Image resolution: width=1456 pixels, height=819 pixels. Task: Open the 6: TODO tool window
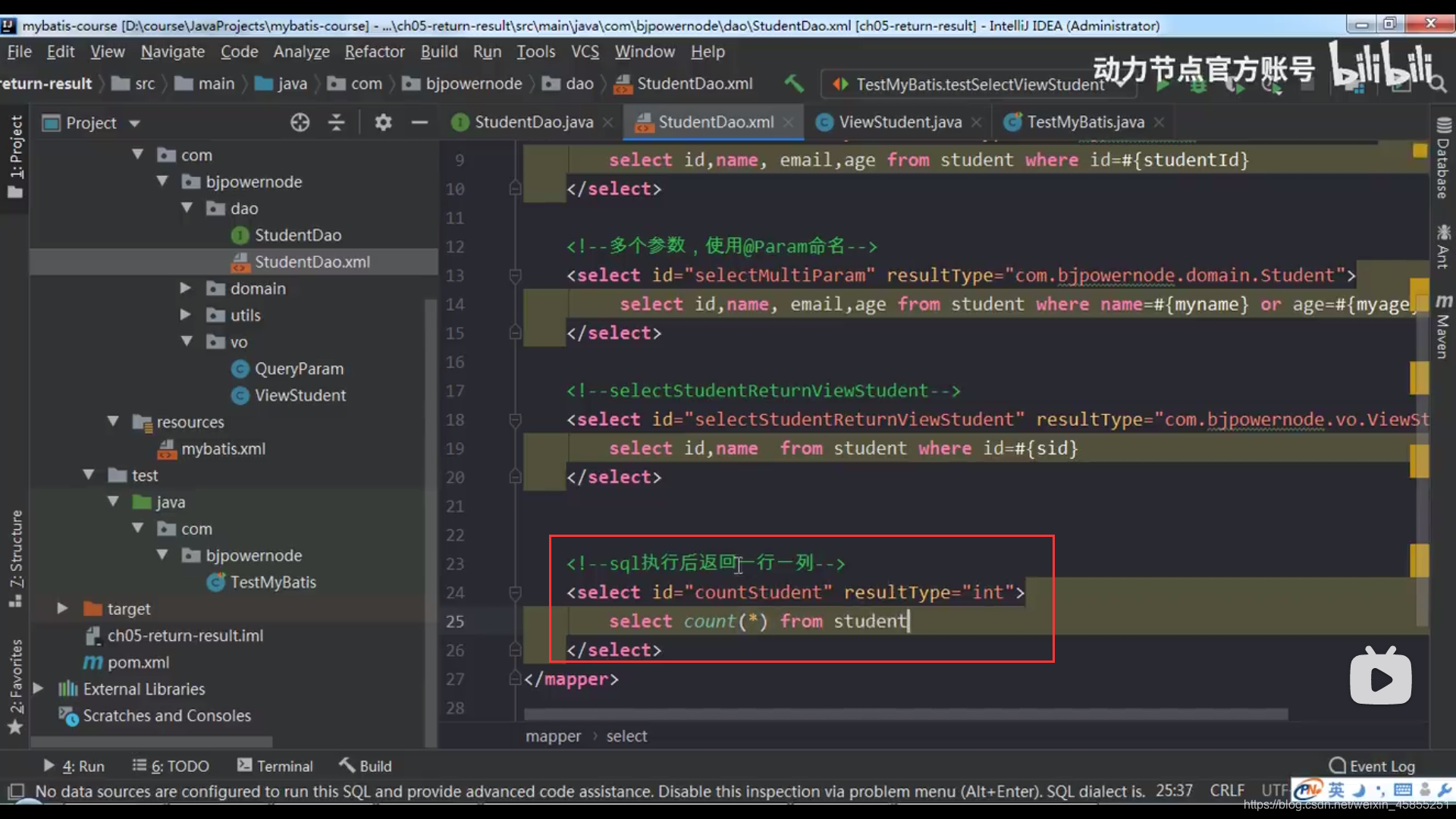tap(171, 766)
